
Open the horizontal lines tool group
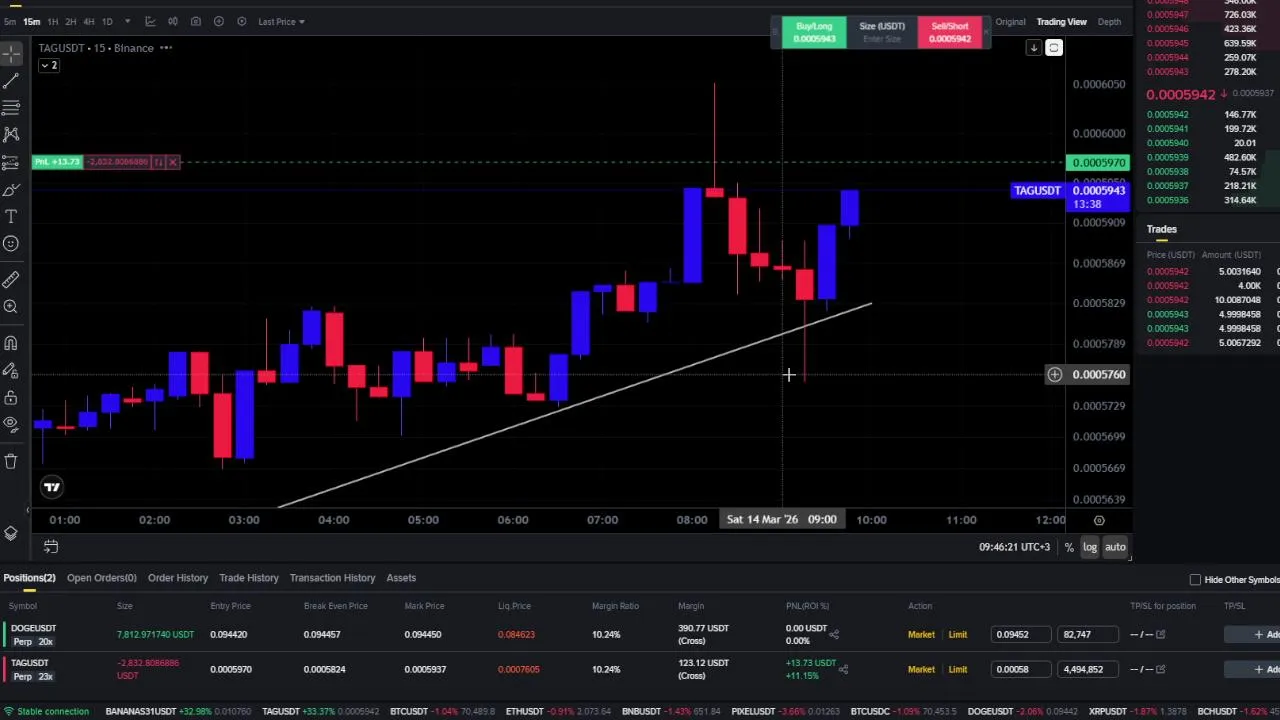11,107
